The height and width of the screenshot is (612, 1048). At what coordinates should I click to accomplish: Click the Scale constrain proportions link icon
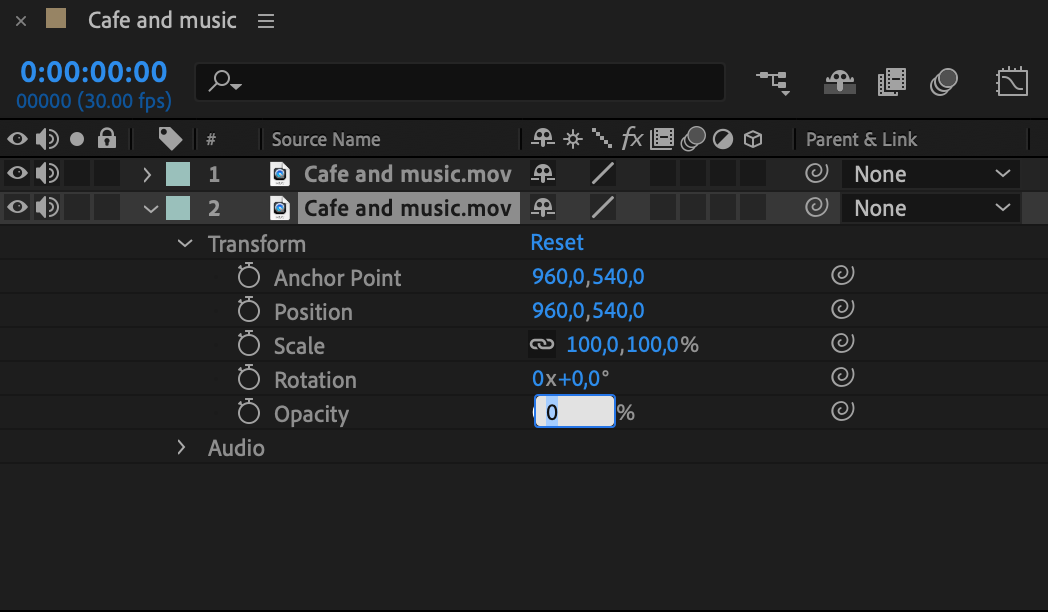click(541, 345)
